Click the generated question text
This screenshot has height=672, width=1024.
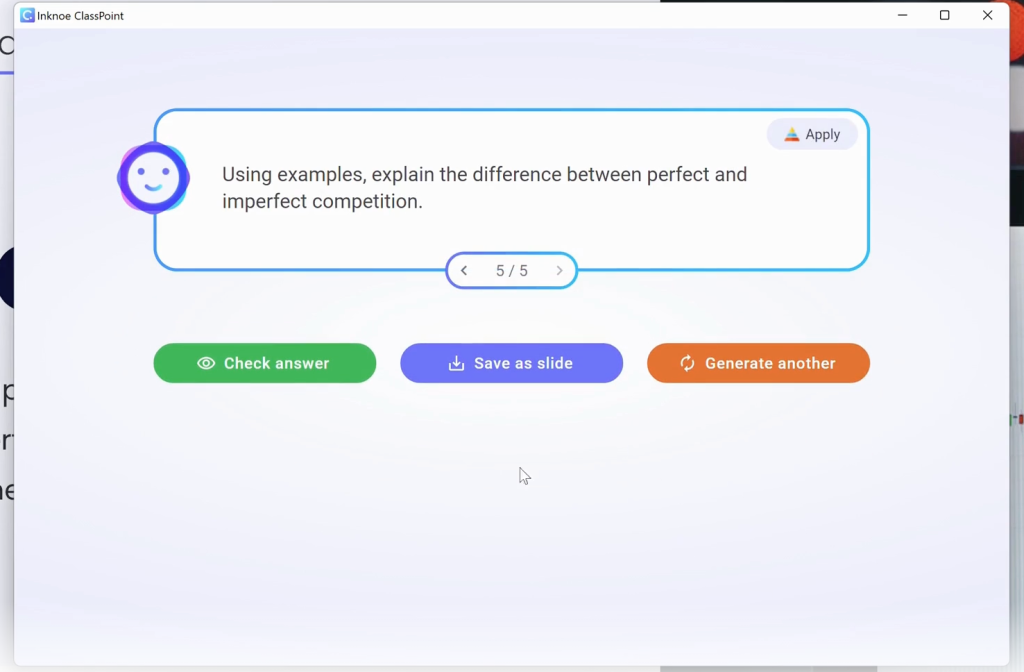point(485,188)
